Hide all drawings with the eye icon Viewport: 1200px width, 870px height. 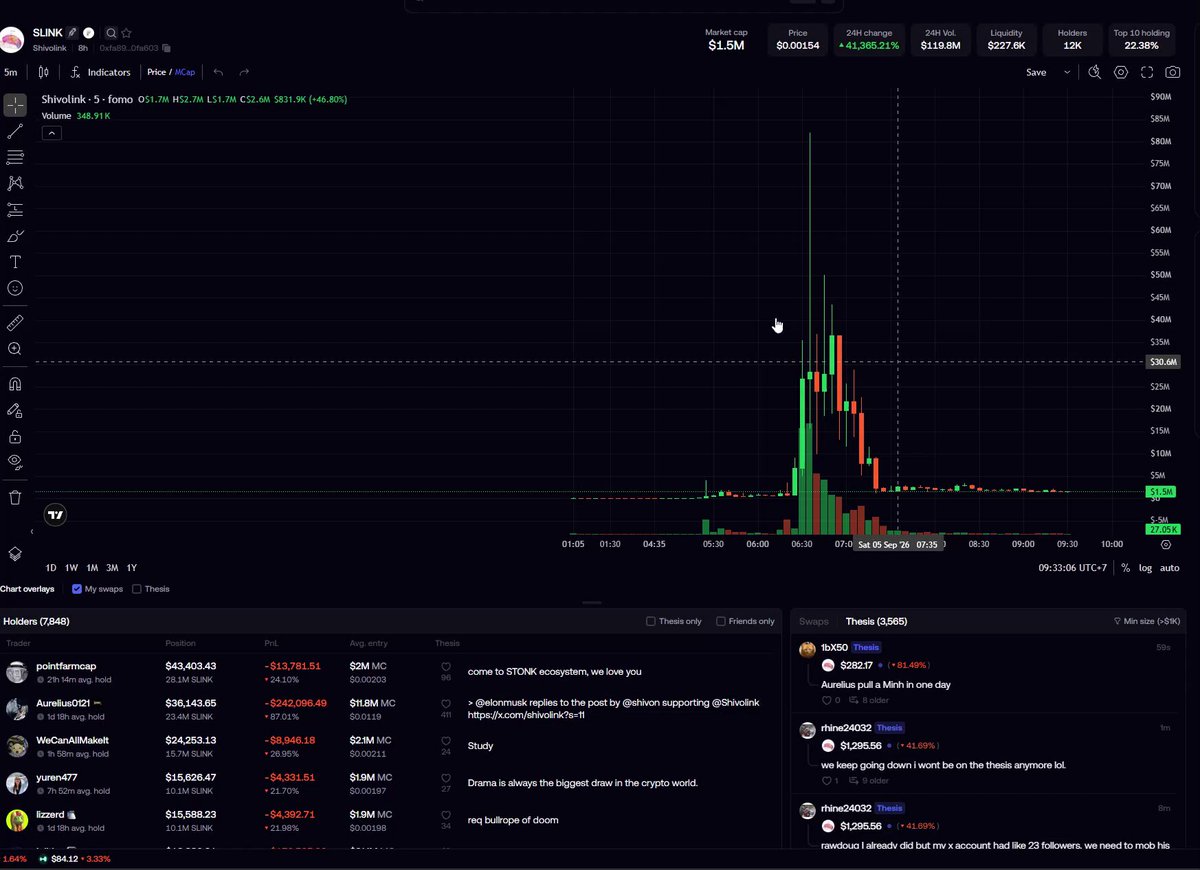coord(15,462)
